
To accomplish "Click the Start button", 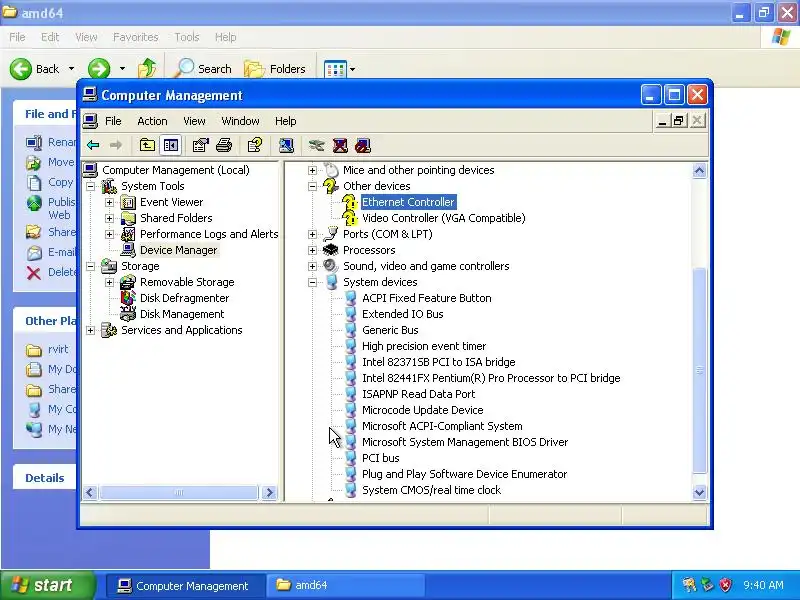I will [48, 585].
